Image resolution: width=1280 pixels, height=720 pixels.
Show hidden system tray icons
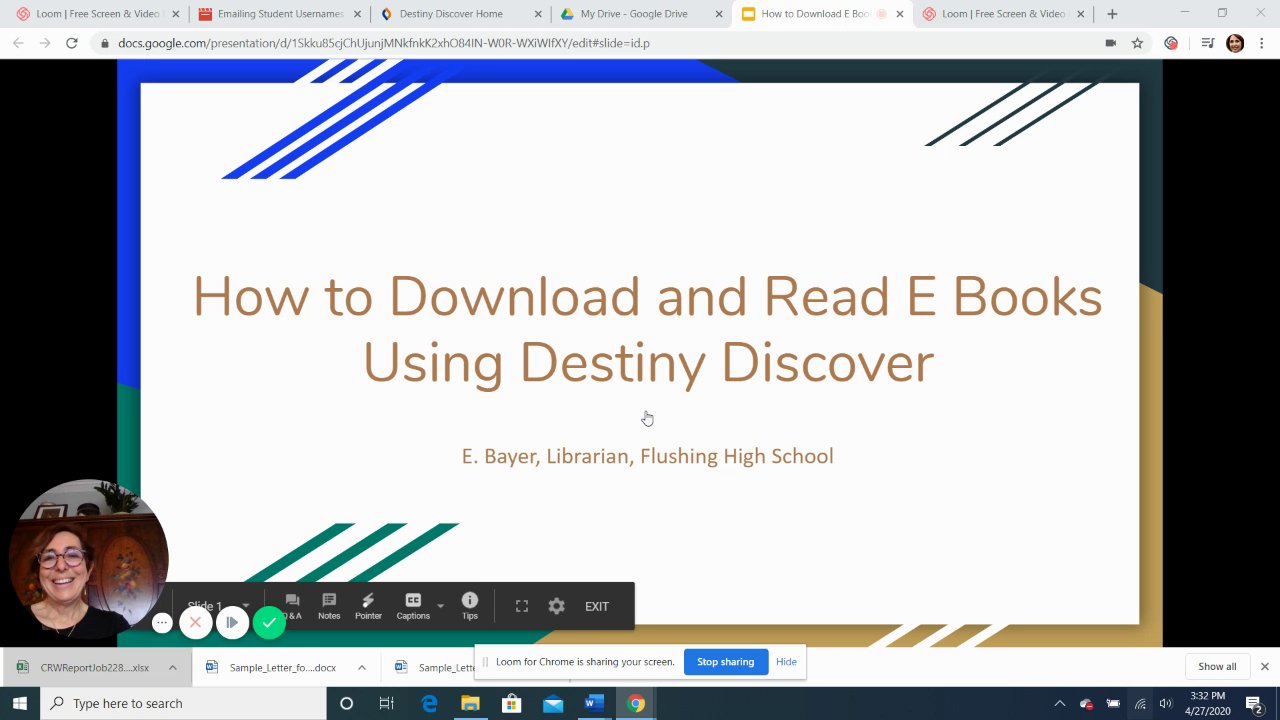coord(1060,704)
